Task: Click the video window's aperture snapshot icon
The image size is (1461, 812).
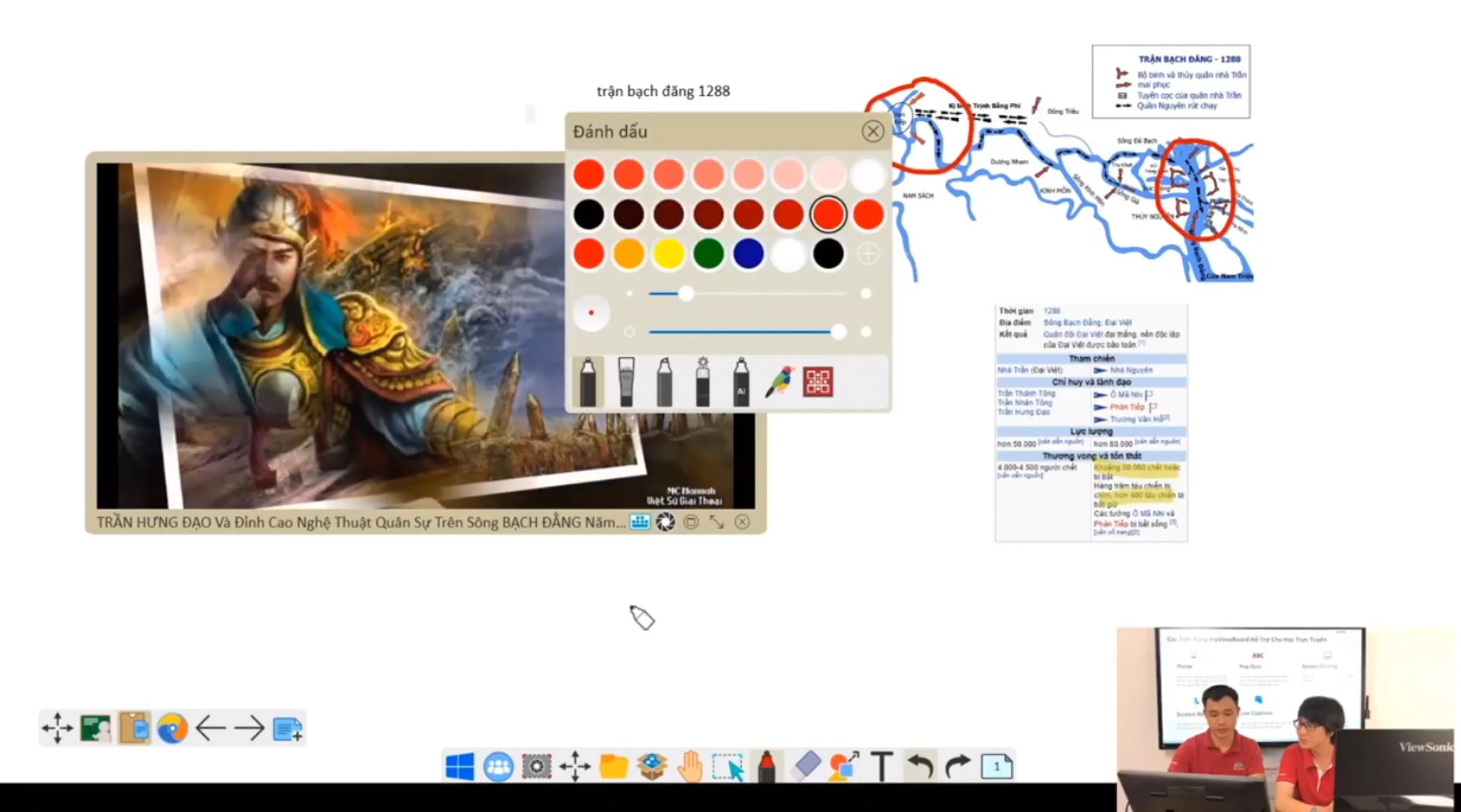Action: click(665, 522)
